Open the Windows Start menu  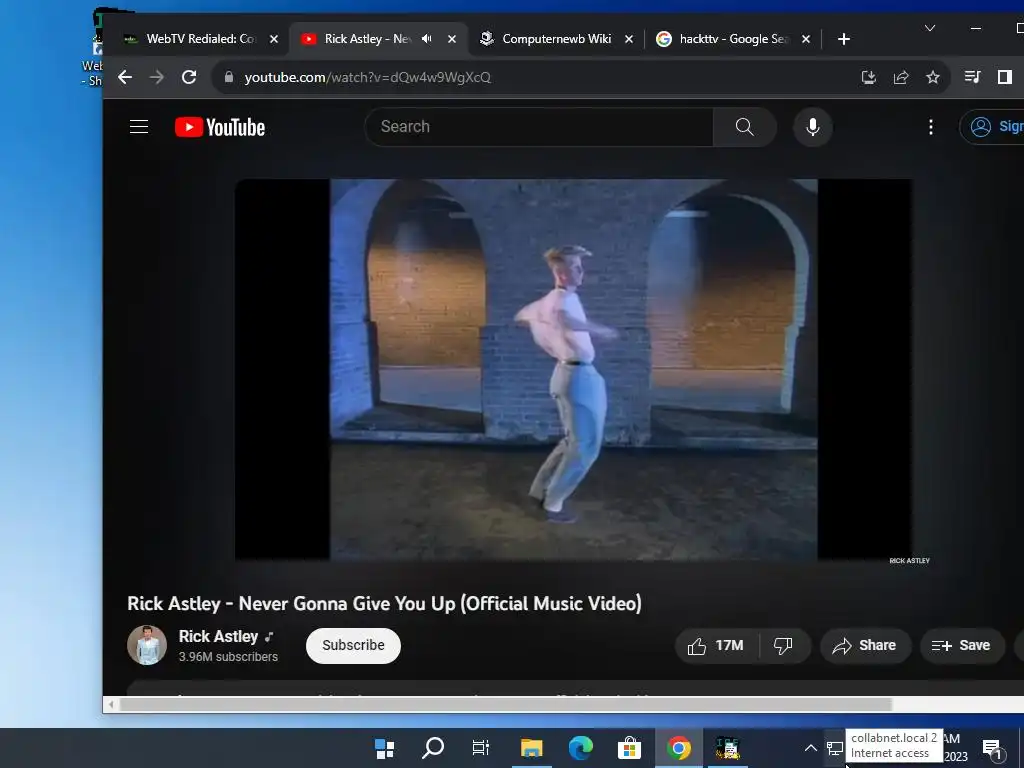385,748
